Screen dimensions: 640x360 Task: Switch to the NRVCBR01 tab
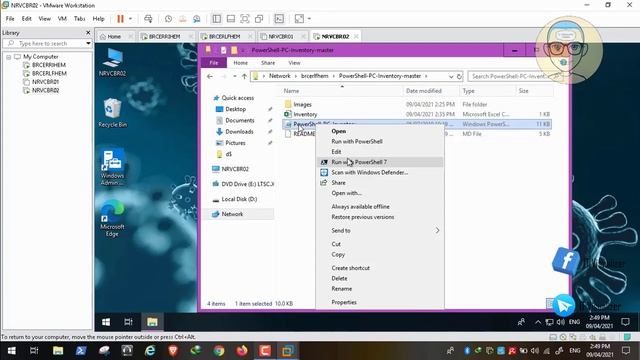[281, 36]
